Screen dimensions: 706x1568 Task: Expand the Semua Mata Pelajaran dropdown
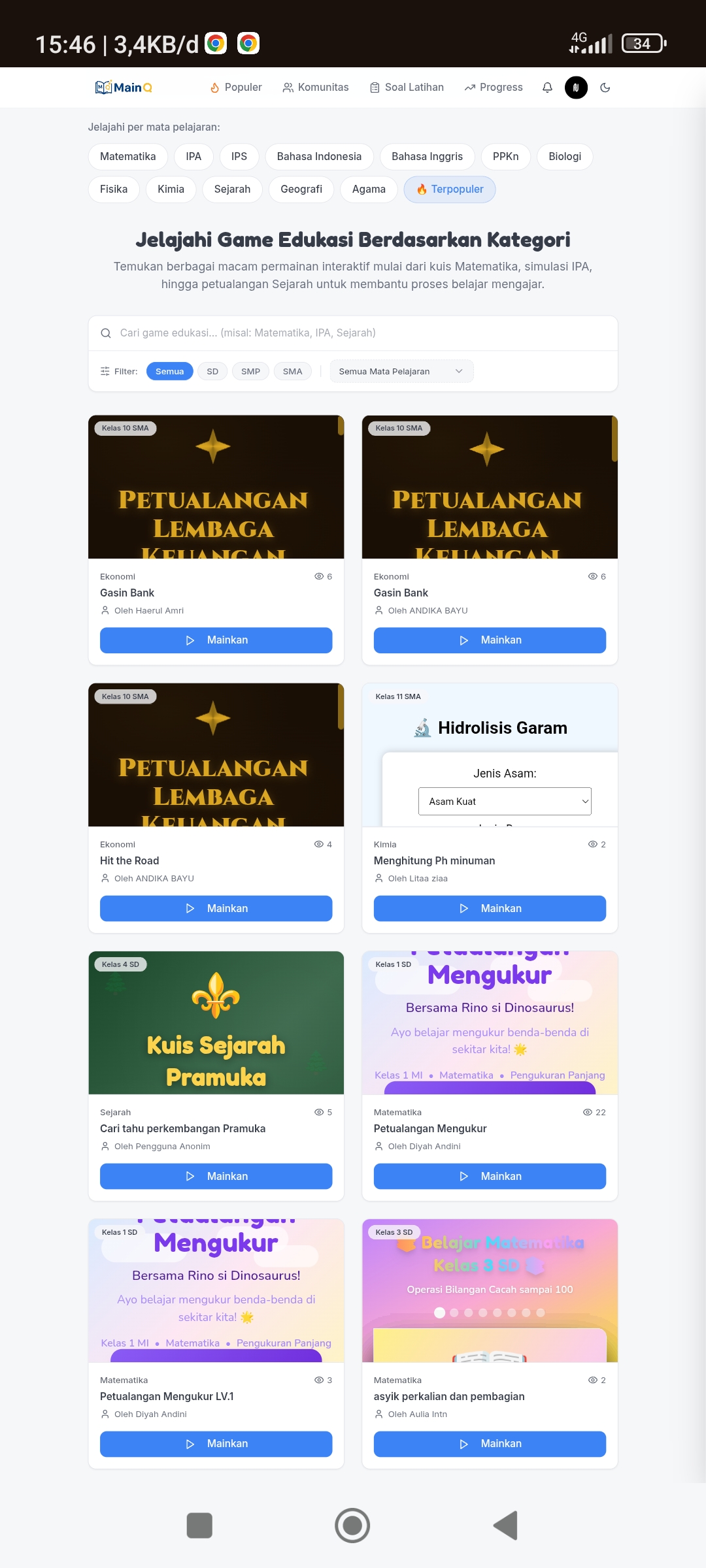[401, 371]
